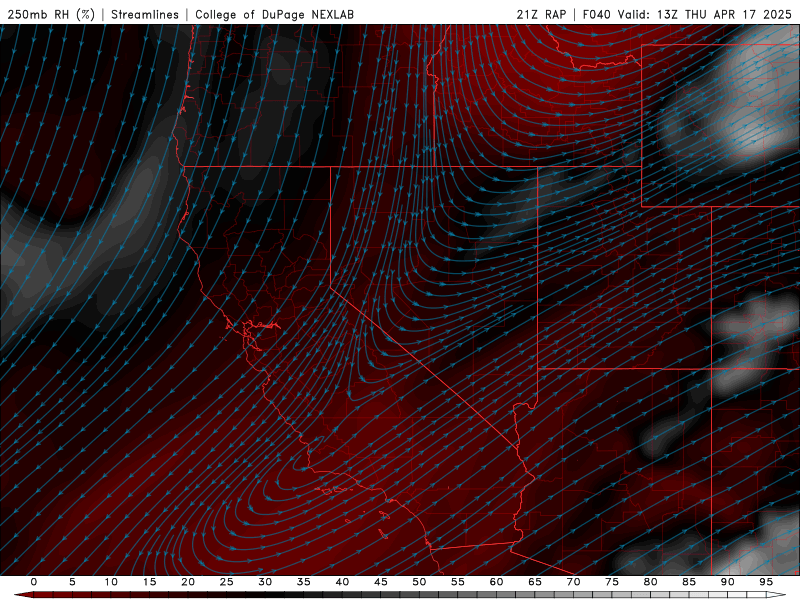
Task: Click the colorbar label "75"
Action: click(x=612, y=582)
